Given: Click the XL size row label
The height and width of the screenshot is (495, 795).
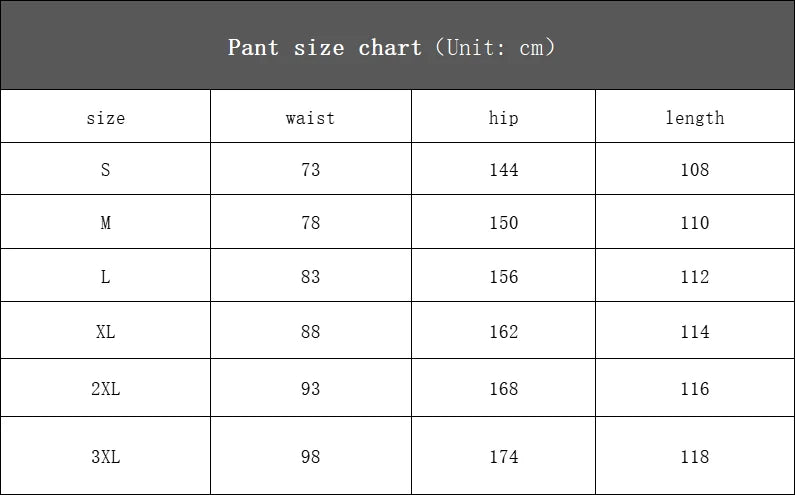Looking at the screenshot, I should click(x=106, y=332).
